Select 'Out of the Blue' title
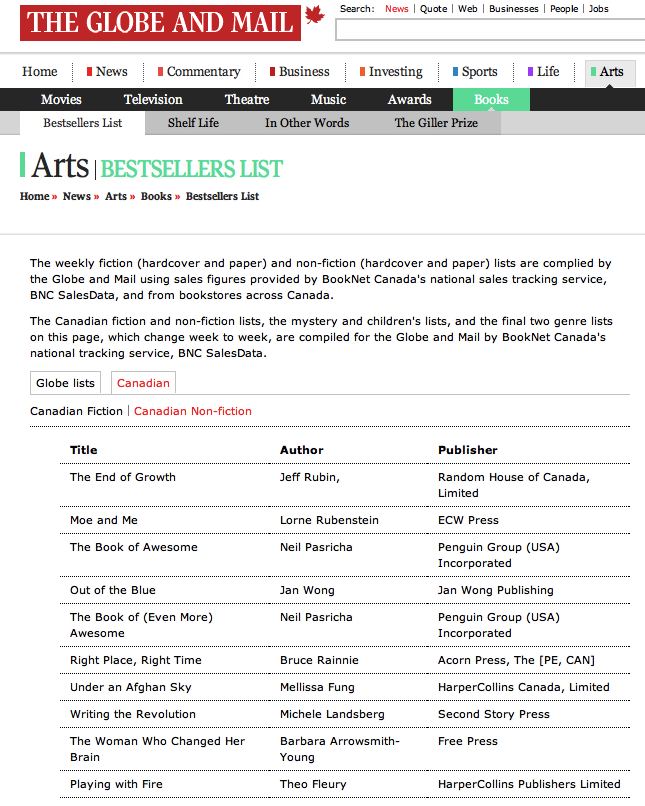The width and height of the screenshot is (645, 806). [113, 590]
